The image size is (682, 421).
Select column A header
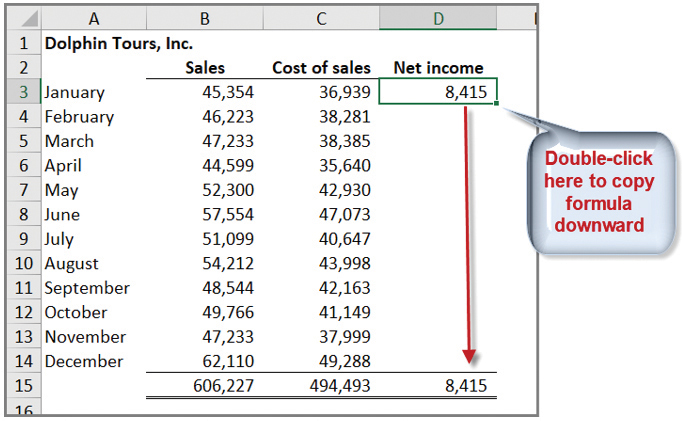click(93, 19)
